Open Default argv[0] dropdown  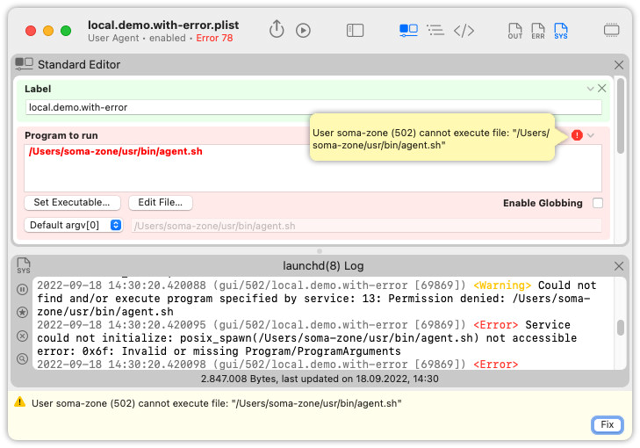click(x=73, y=225)
